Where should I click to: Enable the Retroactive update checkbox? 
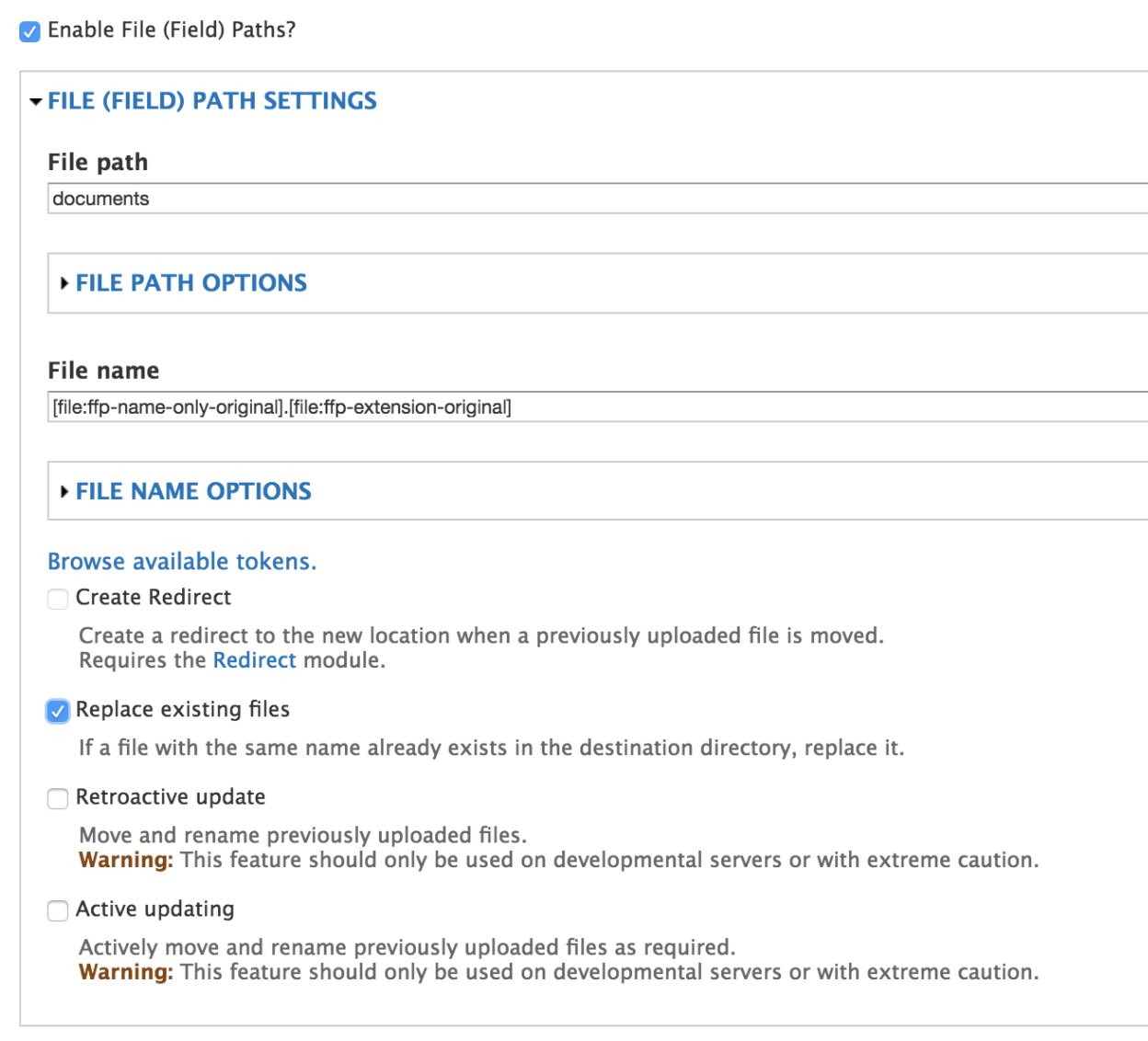[x=58, y=798]
